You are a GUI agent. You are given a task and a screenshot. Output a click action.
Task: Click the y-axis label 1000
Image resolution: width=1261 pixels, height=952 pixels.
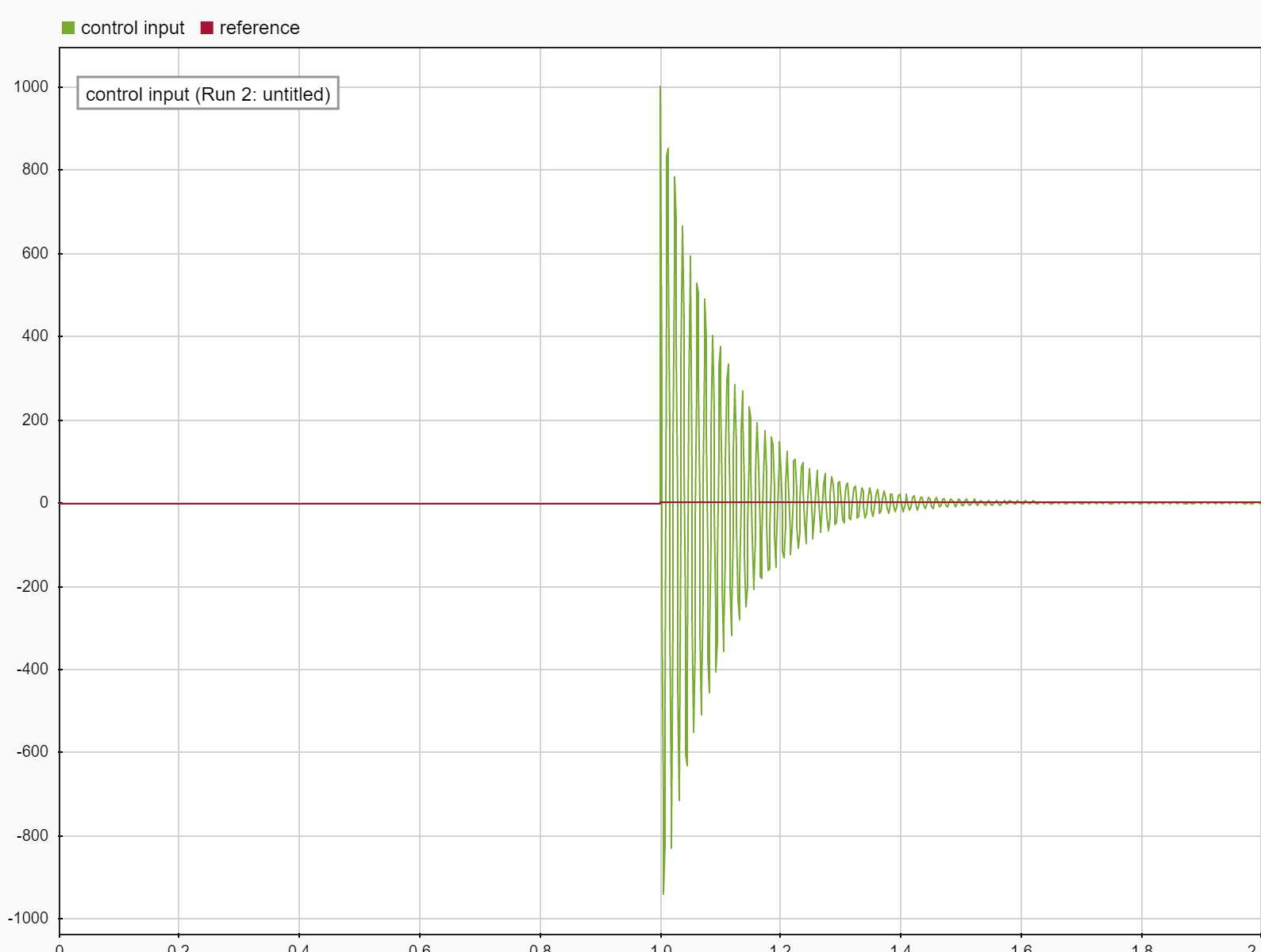[31, 86]
